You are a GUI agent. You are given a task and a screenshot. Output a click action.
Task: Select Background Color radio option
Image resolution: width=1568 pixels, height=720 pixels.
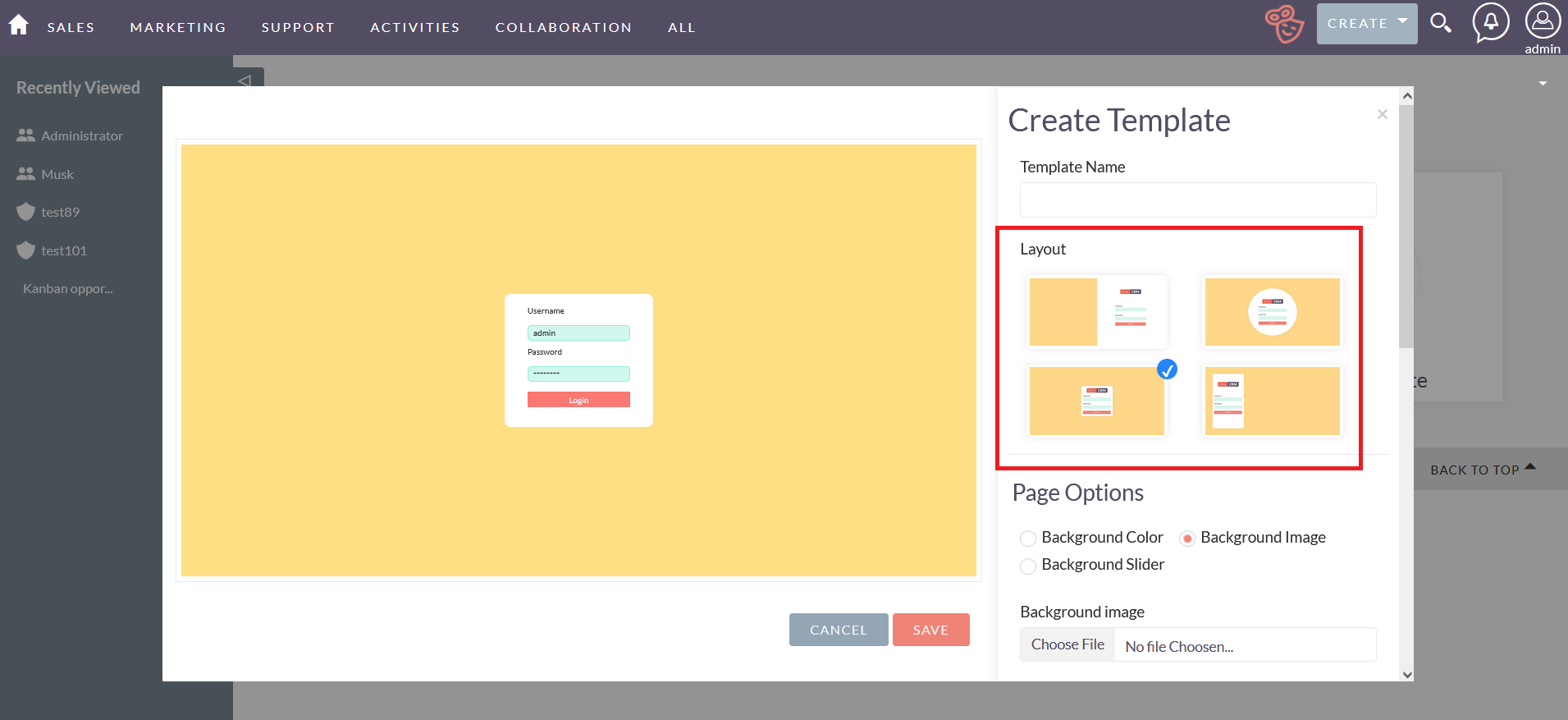tap(1028, 539)
